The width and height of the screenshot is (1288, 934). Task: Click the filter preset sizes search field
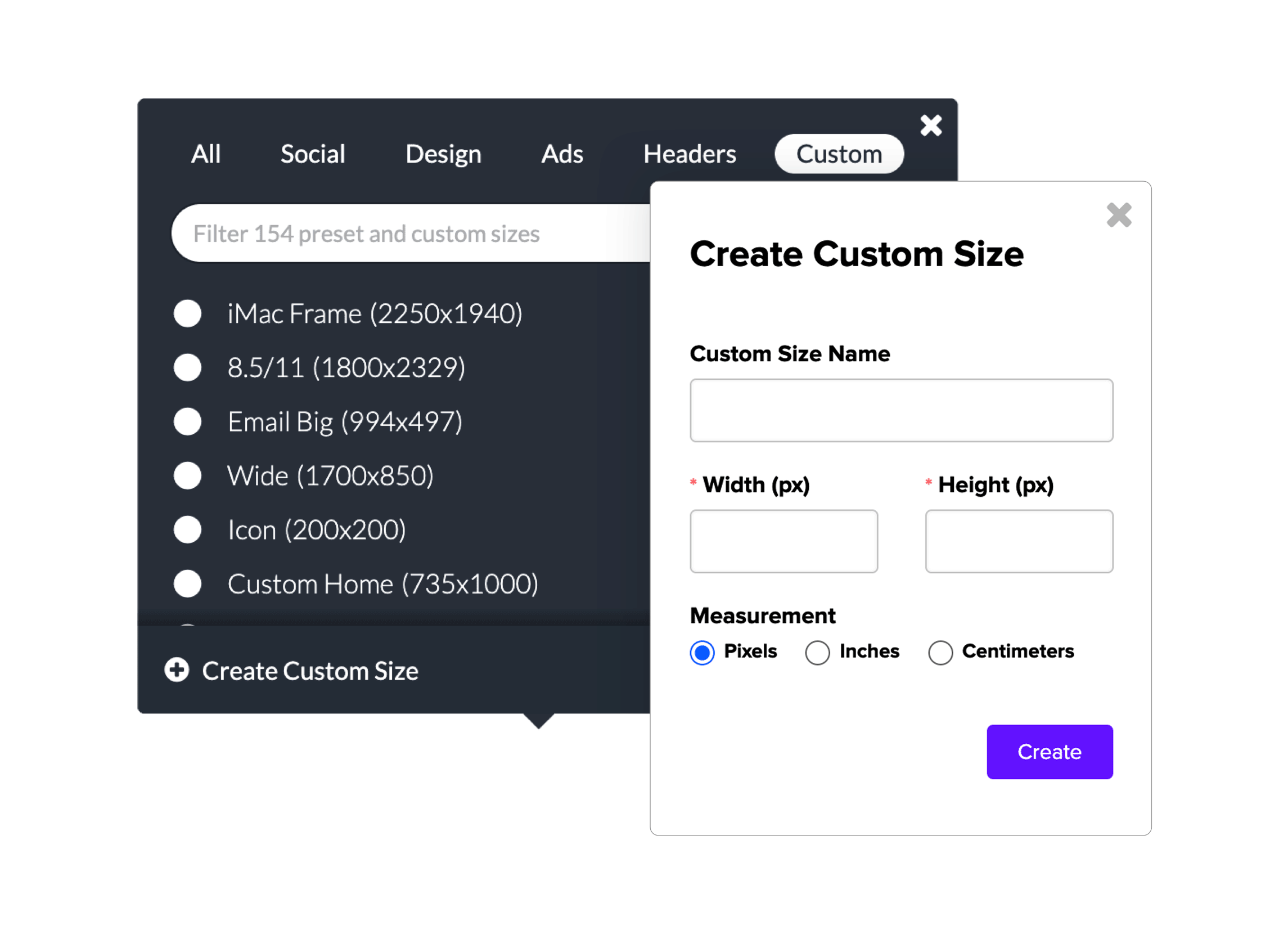398,233
